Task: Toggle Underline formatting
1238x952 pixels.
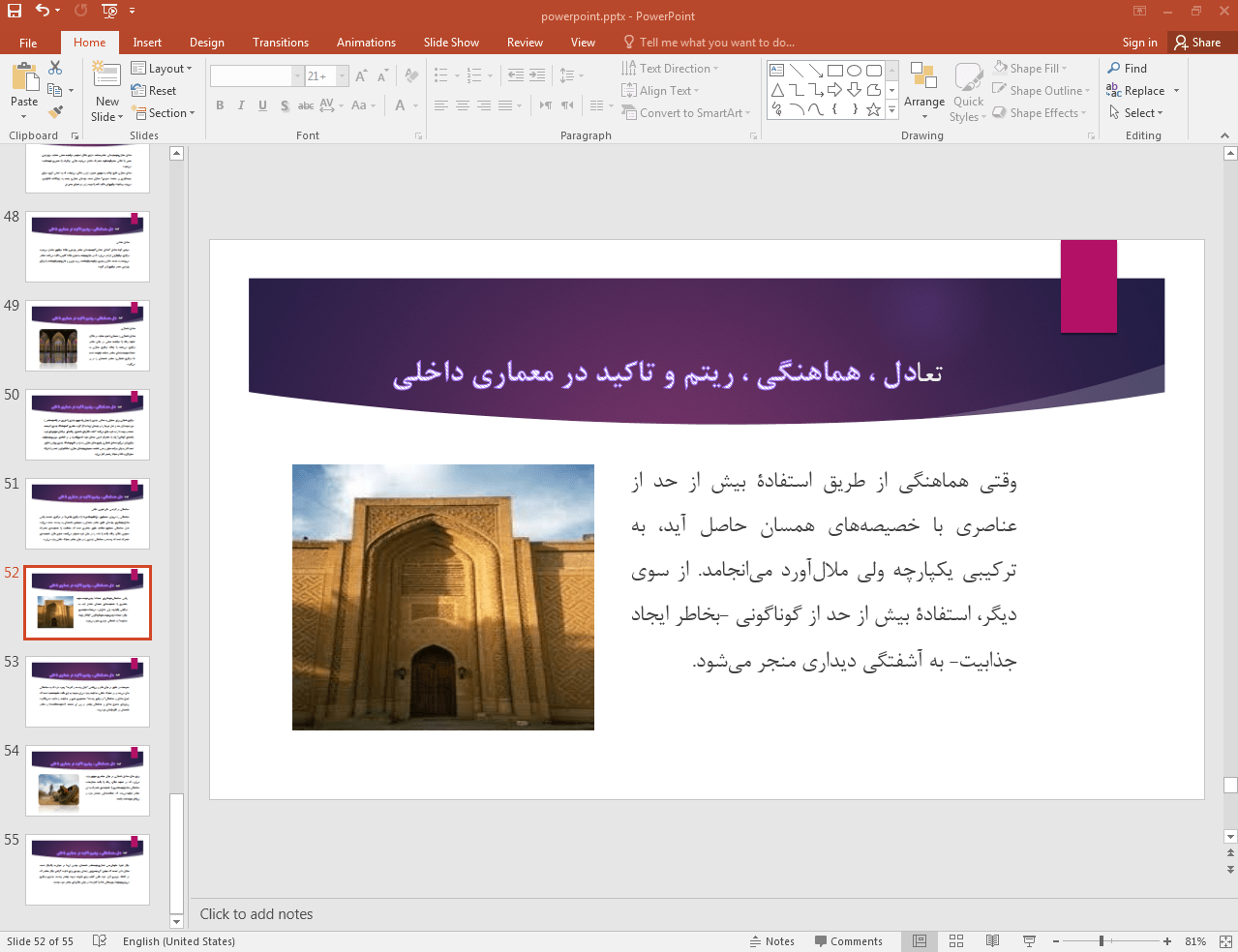Action: [x=262, y=105]
